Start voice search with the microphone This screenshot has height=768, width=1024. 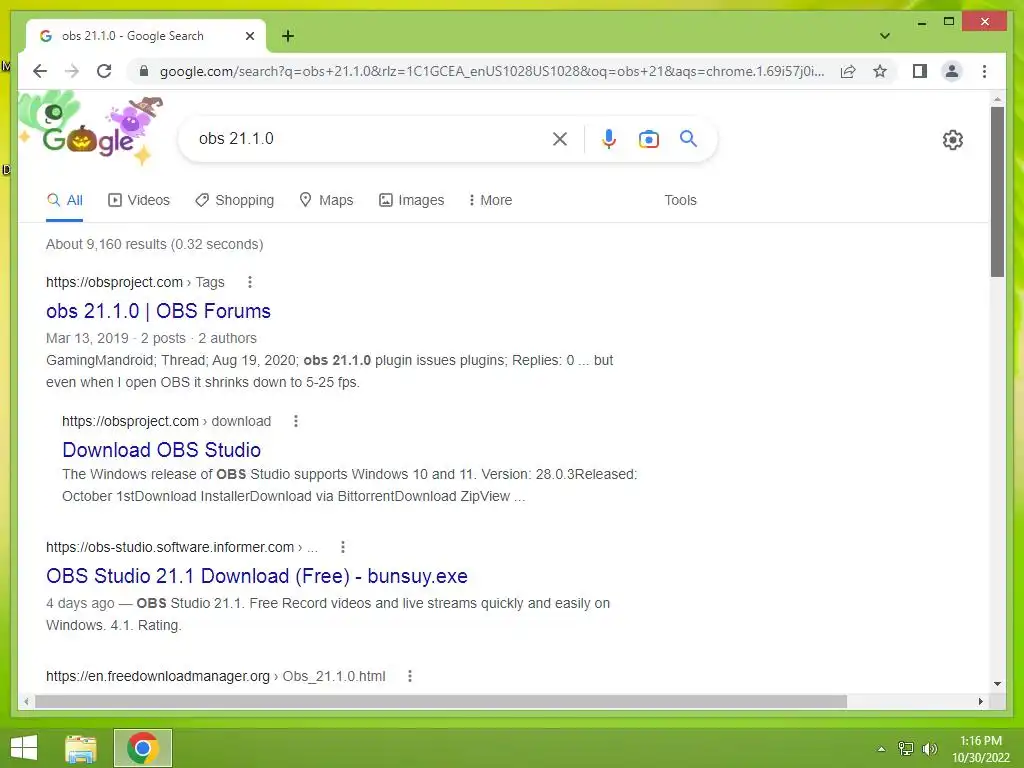[609, 138]
